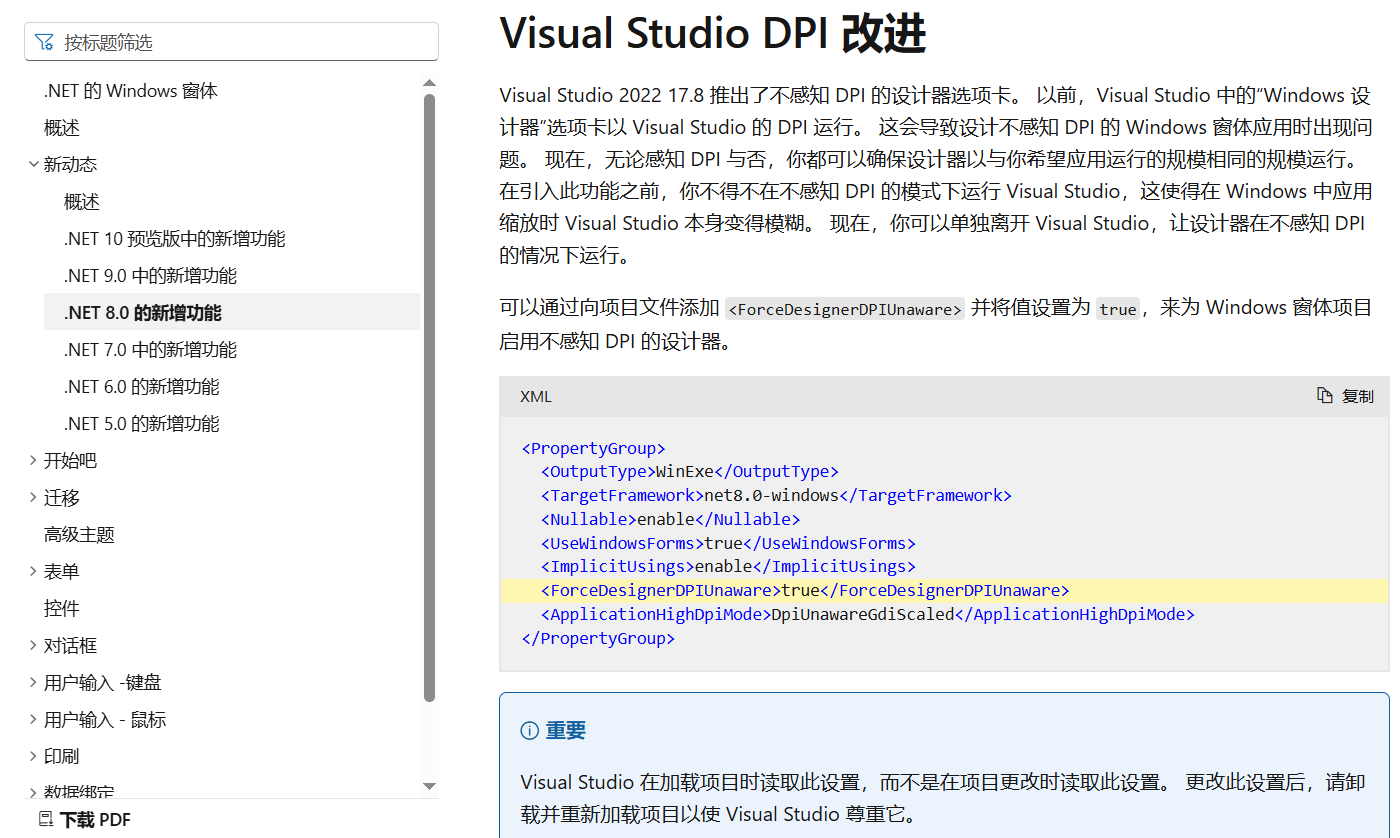Click the closing </PropertyGroup> code line

click(x=598, y=639)
